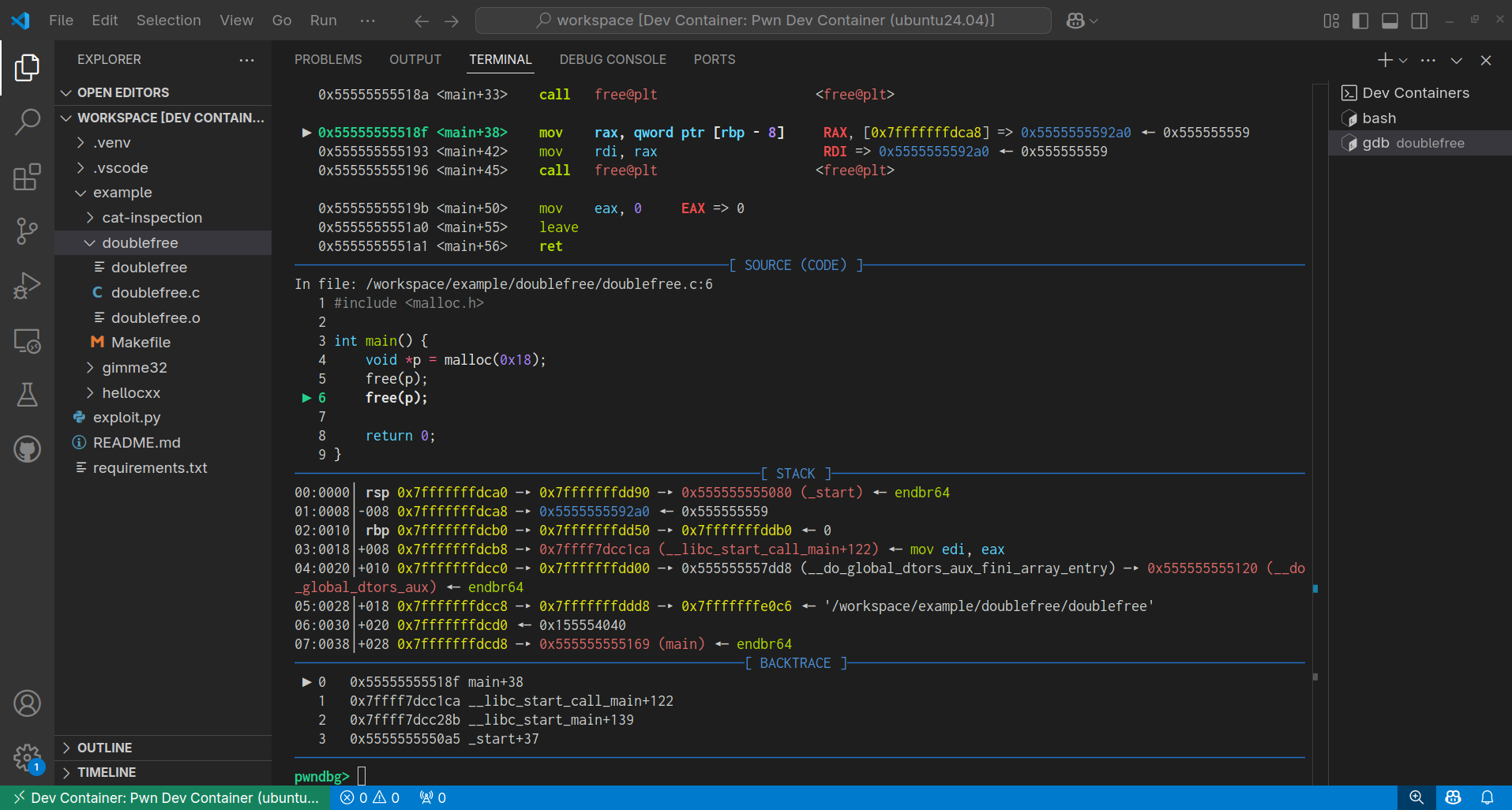Viewport: 1512px width, 810px height.
Task: Open the Selection menu
Action: 168,21
